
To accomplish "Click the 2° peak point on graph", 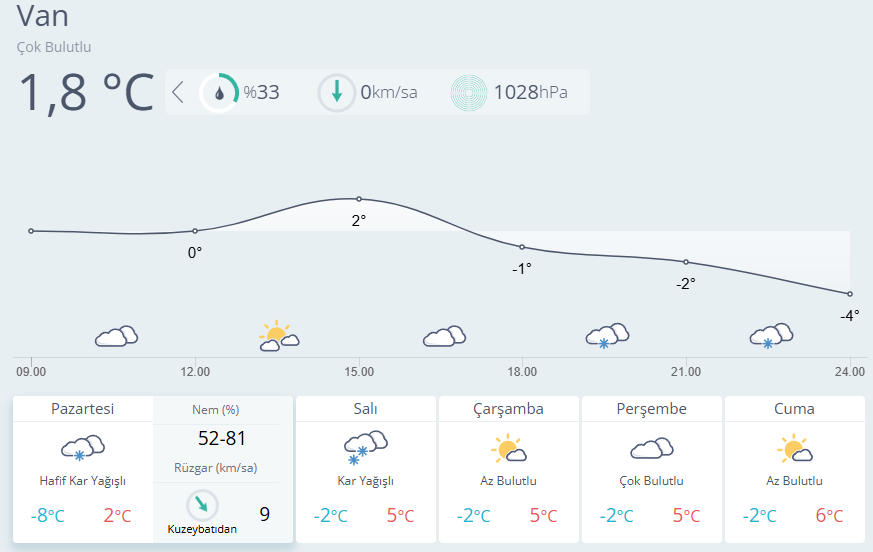I will 359,199.
